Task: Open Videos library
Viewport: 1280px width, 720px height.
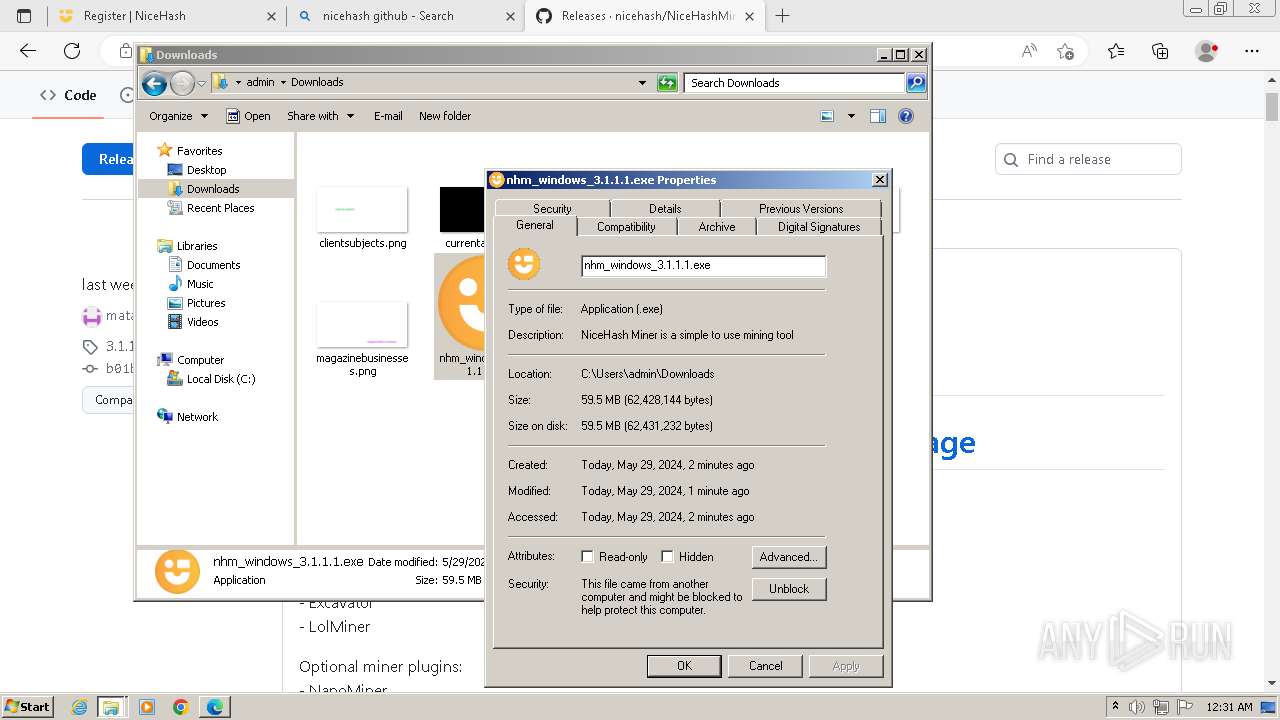Action: 202,322
